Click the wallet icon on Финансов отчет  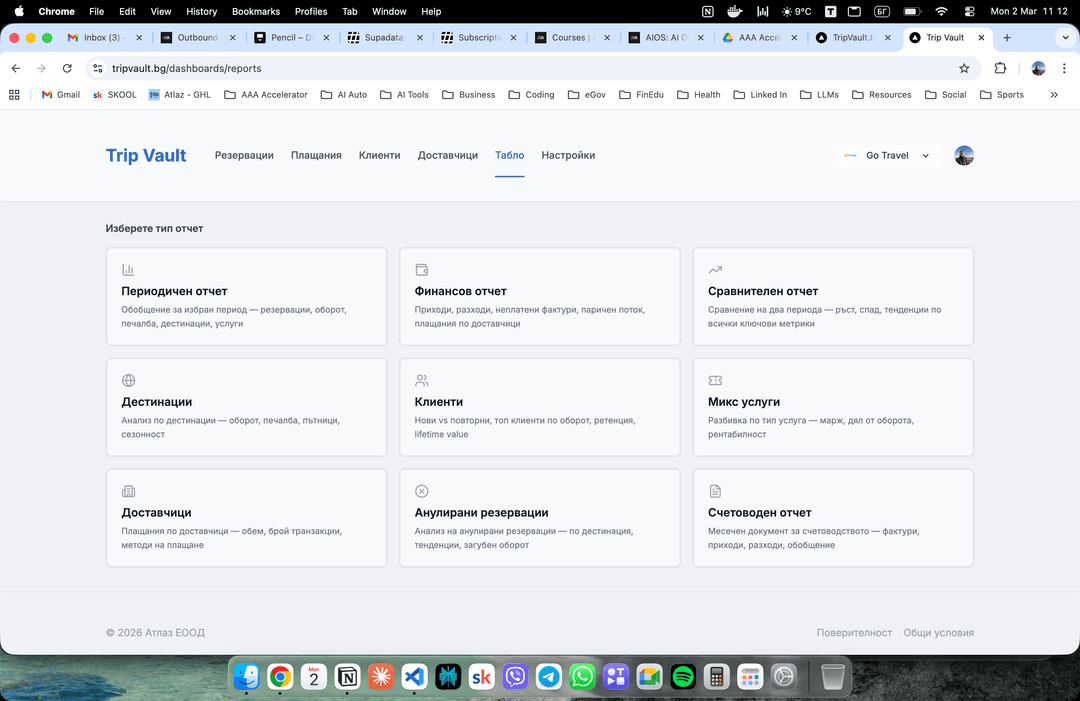(x=421, y=270)
